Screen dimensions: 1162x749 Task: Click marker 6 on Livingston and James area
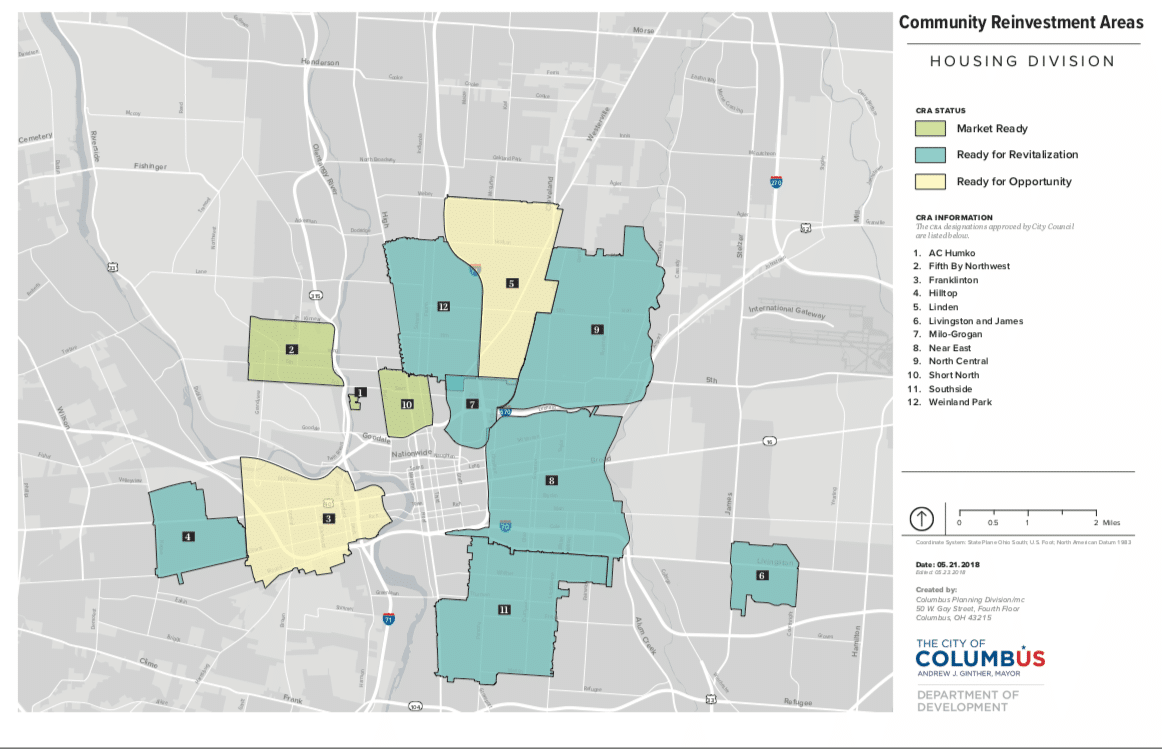click(762, 575)
